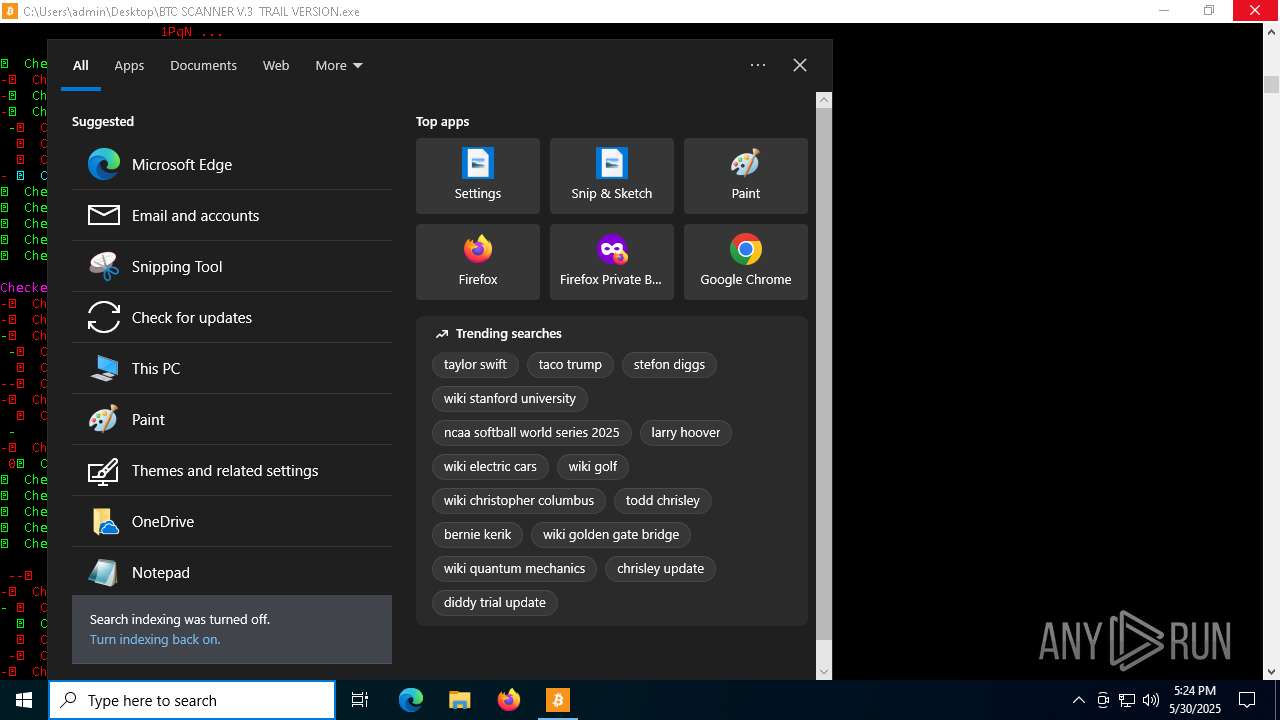The height and width of the screenshot is (720, 1280).
Task: Open Snip & Sketch tile in Top apps
Action: pyautogui.click(x=612, y=176)
